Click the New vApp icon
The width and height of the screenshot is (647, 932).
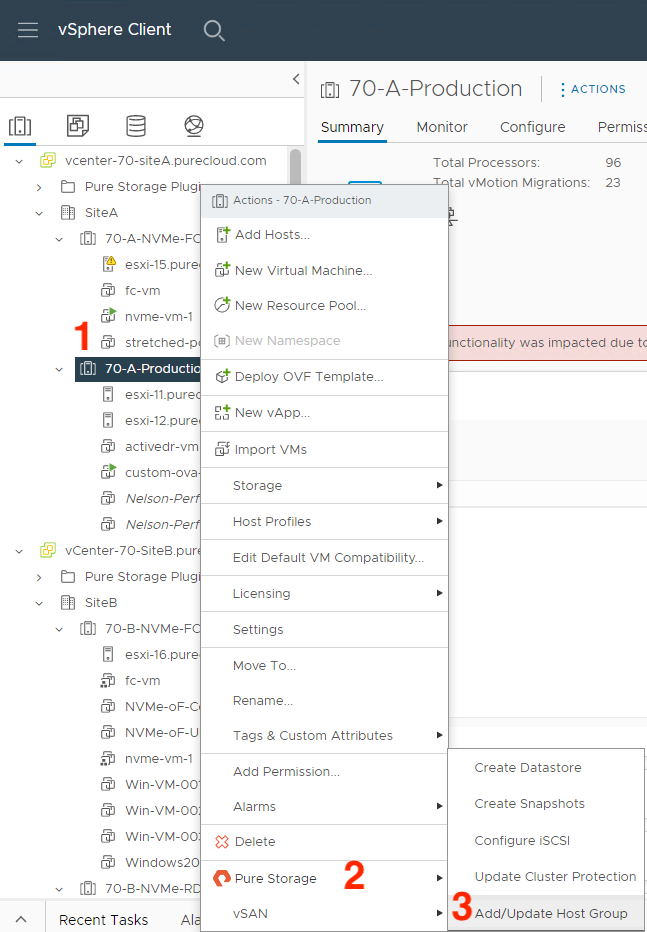222,413
